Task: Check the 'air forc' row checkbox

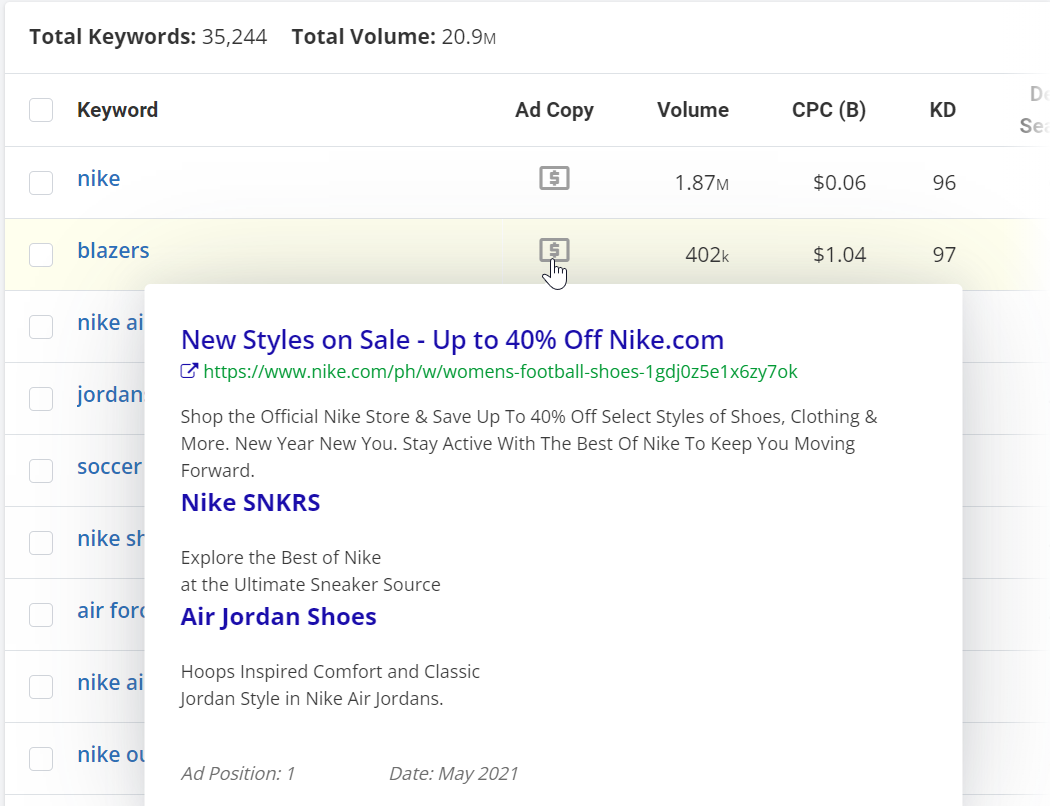Action: (41, 615)
